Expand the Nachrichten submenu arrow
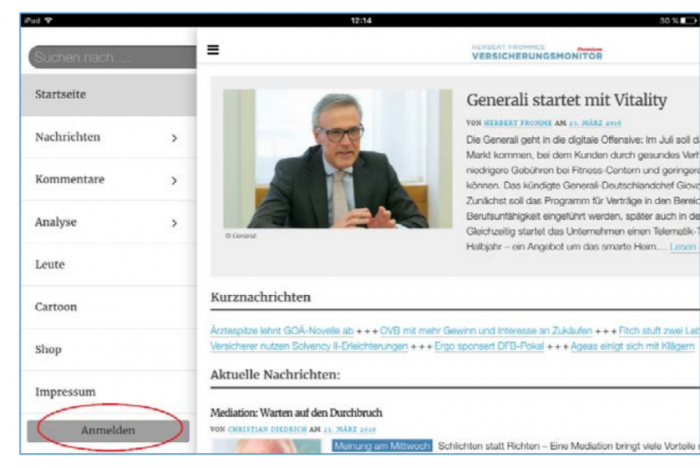This screenshot has height=468, width=700. coord(175,138)
